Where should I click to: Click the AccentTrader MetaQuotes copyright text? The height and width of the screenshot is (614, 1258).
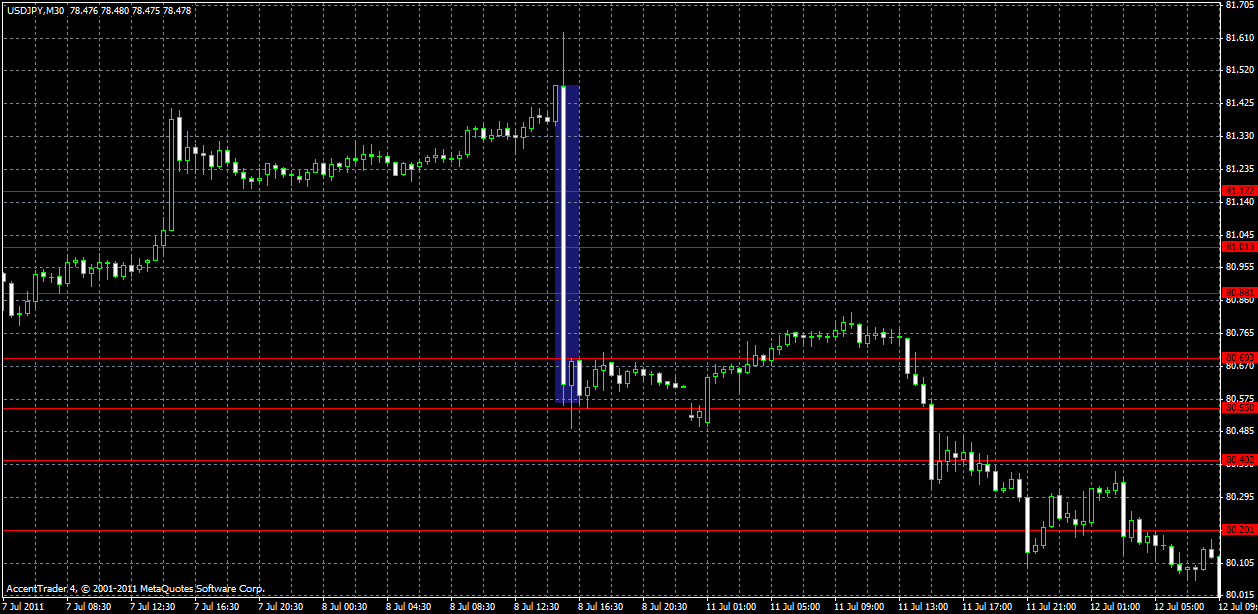(x=135, y=590)
